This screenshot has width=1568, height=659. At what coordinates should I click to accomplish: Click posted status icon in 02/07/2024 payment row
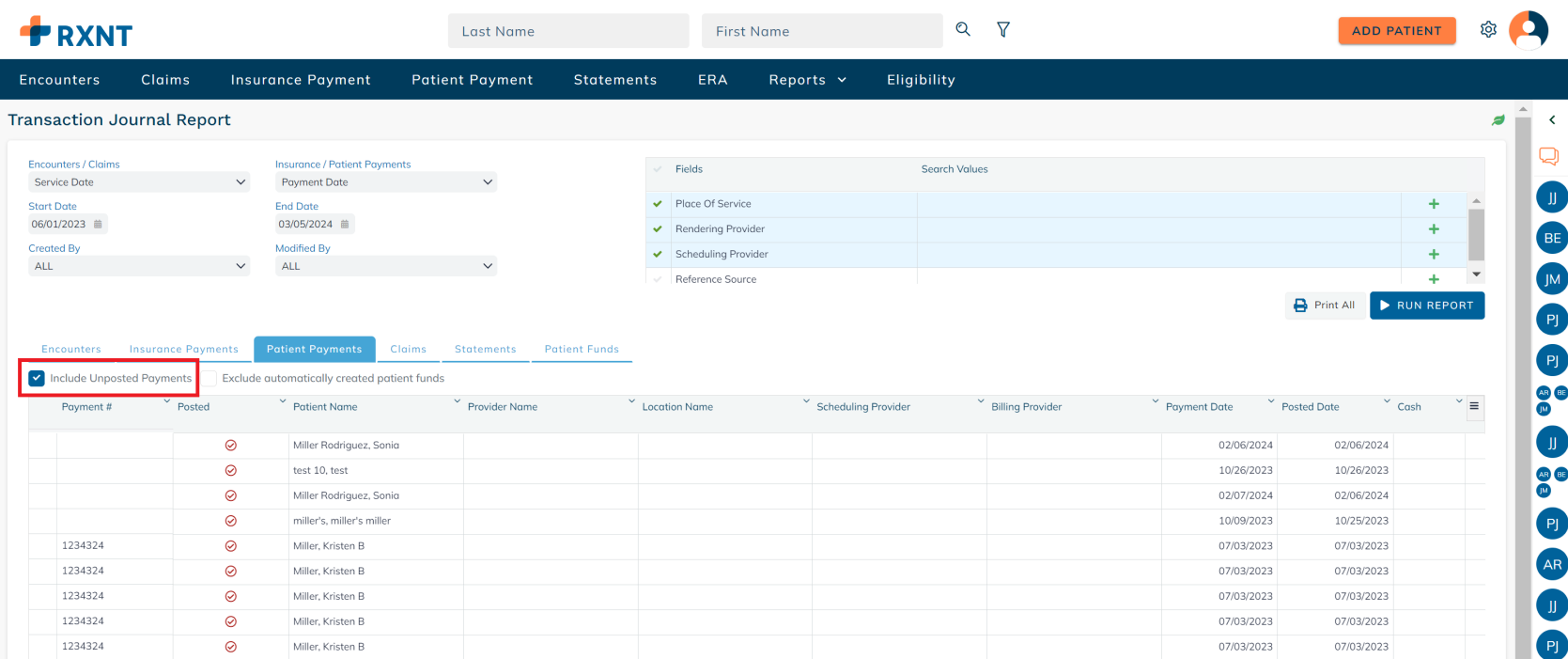pos(230,495)
